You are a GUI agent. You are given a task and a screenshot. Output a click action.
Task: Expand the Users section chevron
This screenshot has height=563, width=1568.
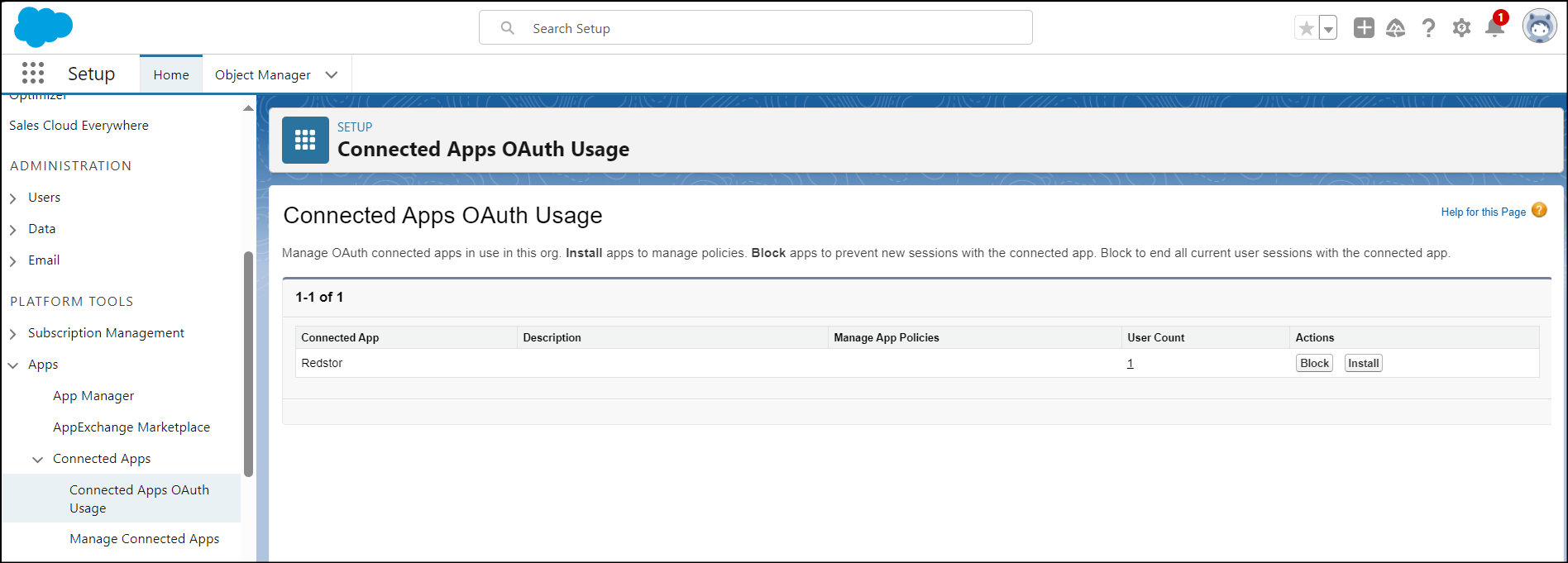click(13, 198)
